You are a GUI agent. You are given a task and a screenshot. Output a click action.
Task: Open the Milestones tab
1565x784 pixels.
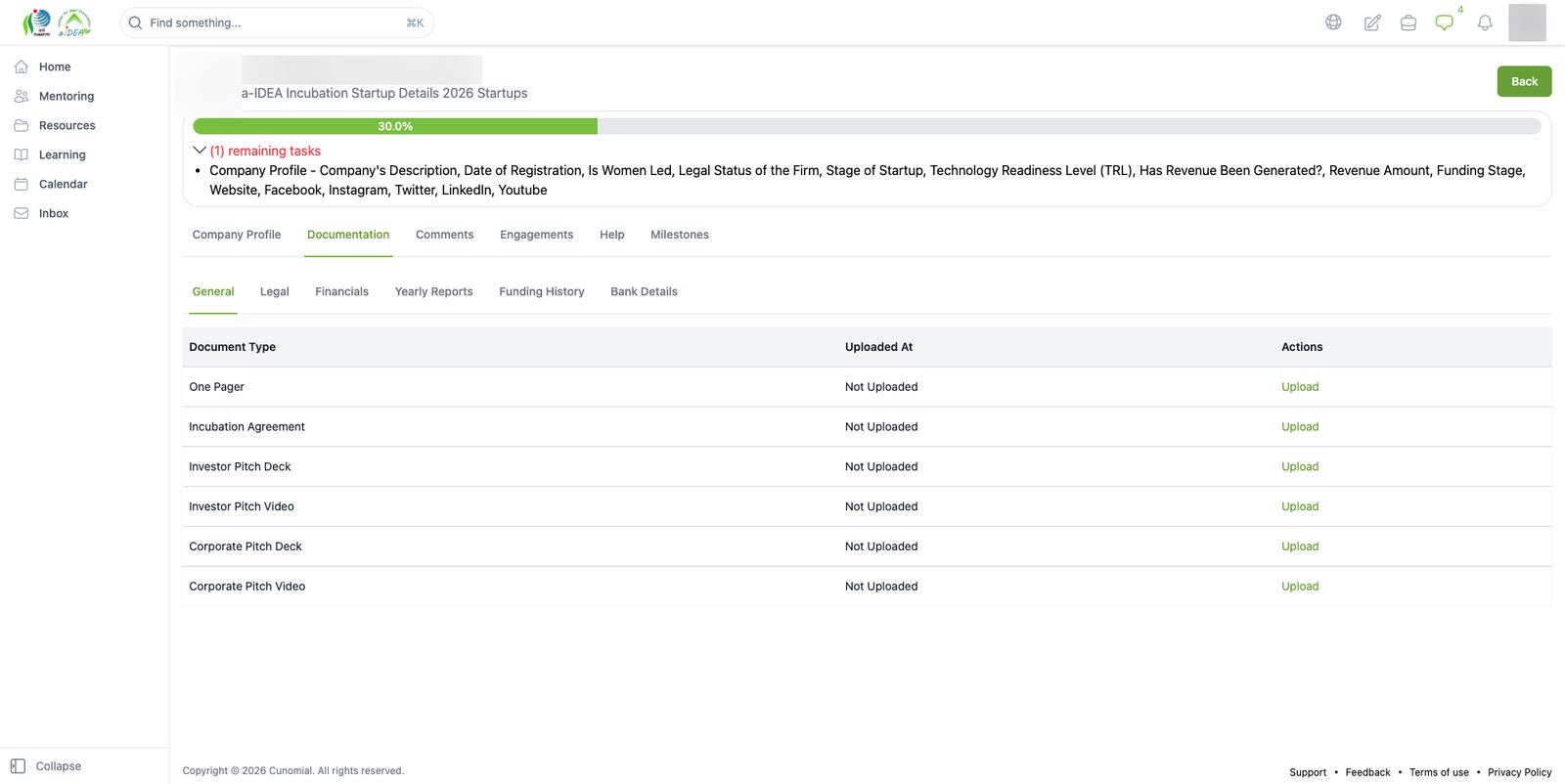(x=680, y=235)
